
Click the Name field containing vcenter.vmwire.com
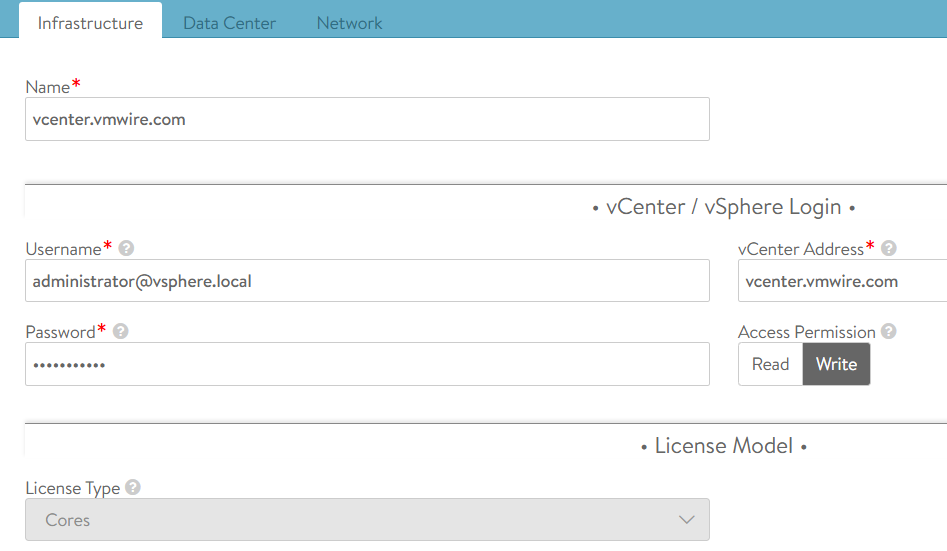click(367, 119)
